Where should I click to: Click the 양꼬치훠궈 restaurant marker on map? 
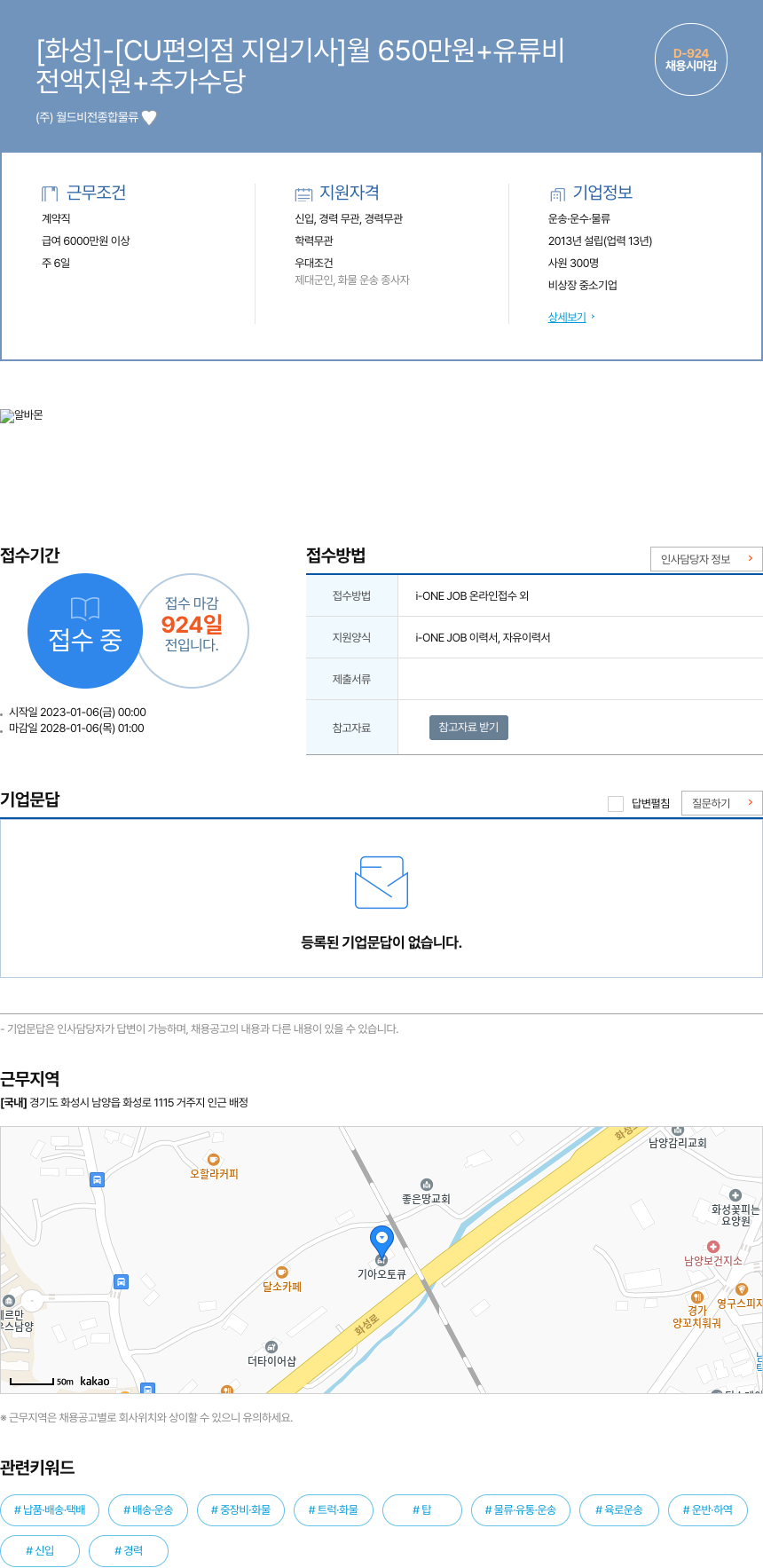[697, 1297]
